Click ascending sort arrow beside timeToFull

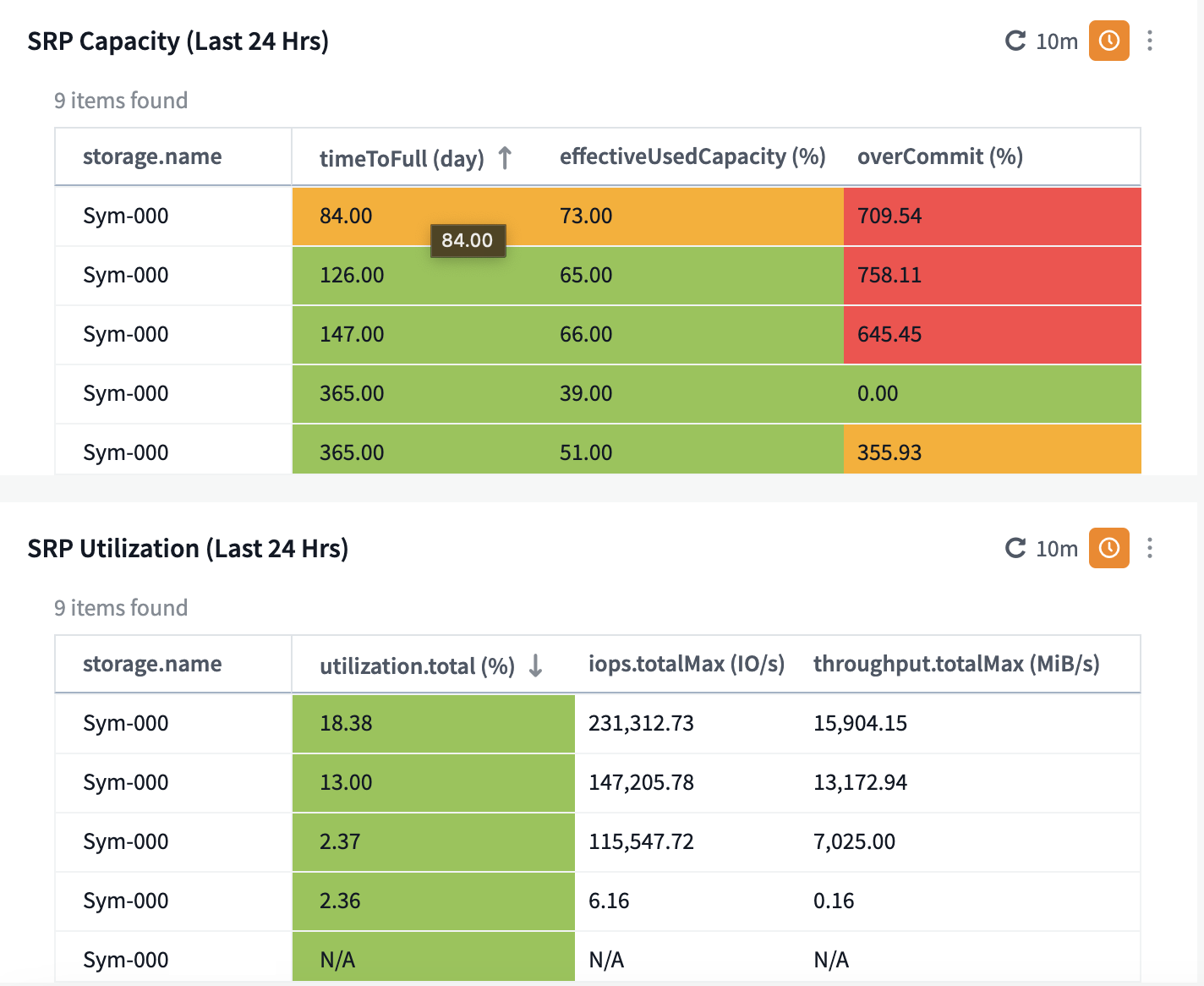505,157
